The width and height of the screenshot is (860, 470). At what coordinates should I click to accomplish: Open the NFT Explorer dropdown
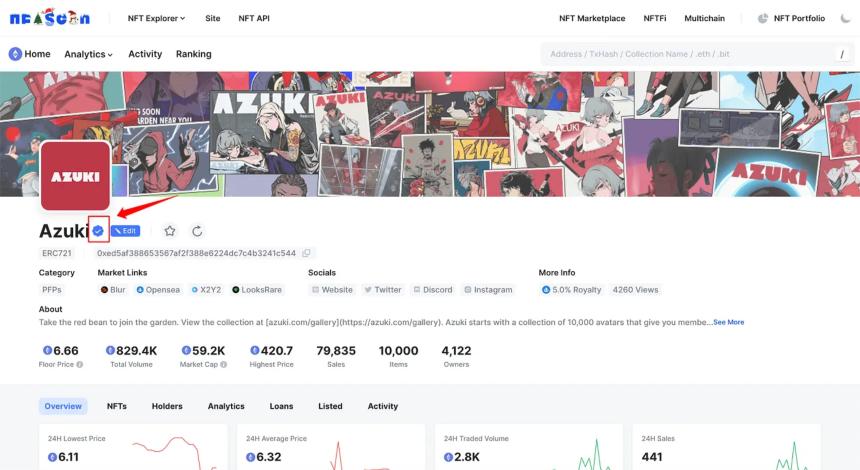[156, 18]
